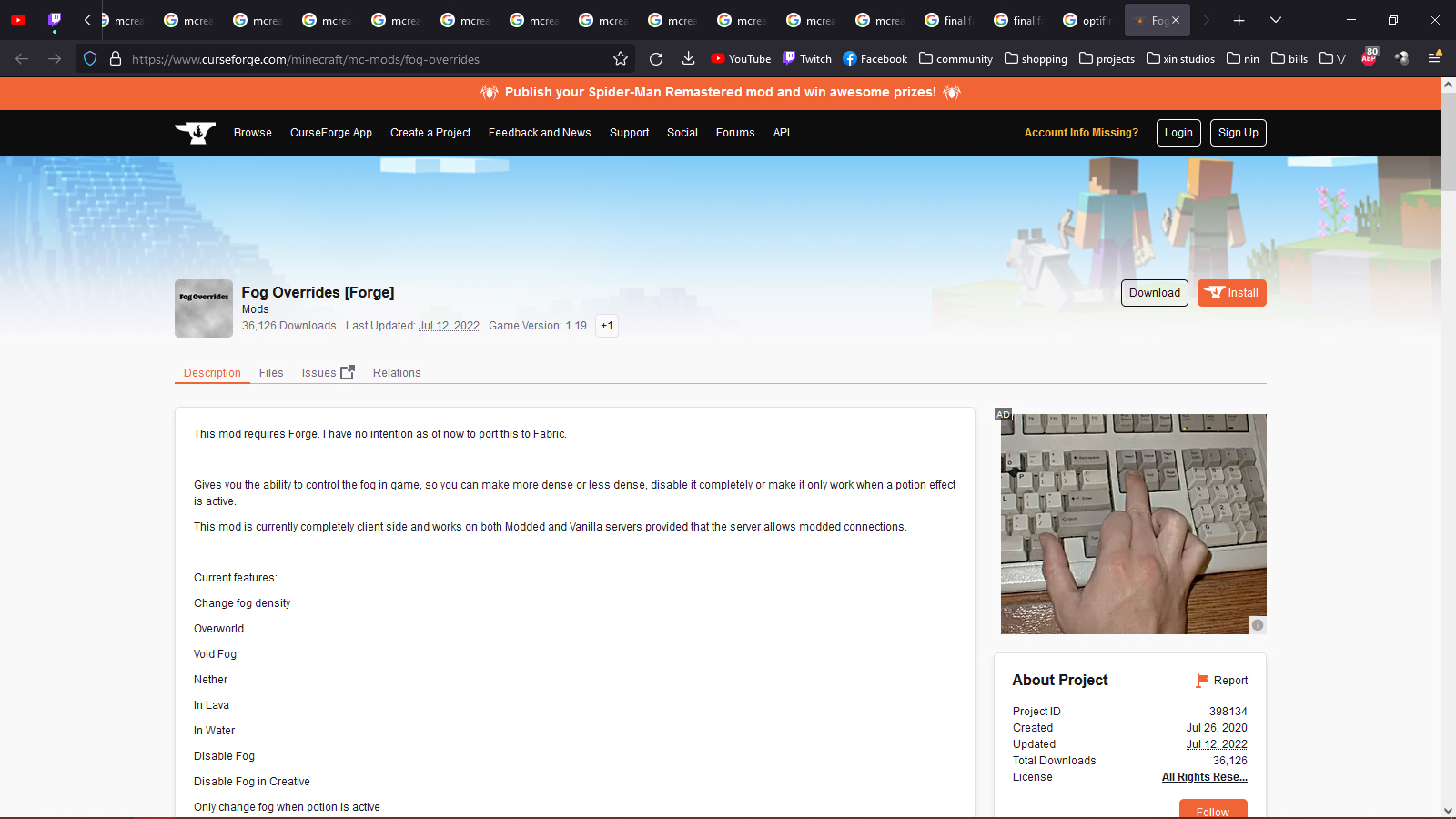Click the scrollbar down arrow
The width and height of the screenshot is (1456, 819).
coord(1448,811)
